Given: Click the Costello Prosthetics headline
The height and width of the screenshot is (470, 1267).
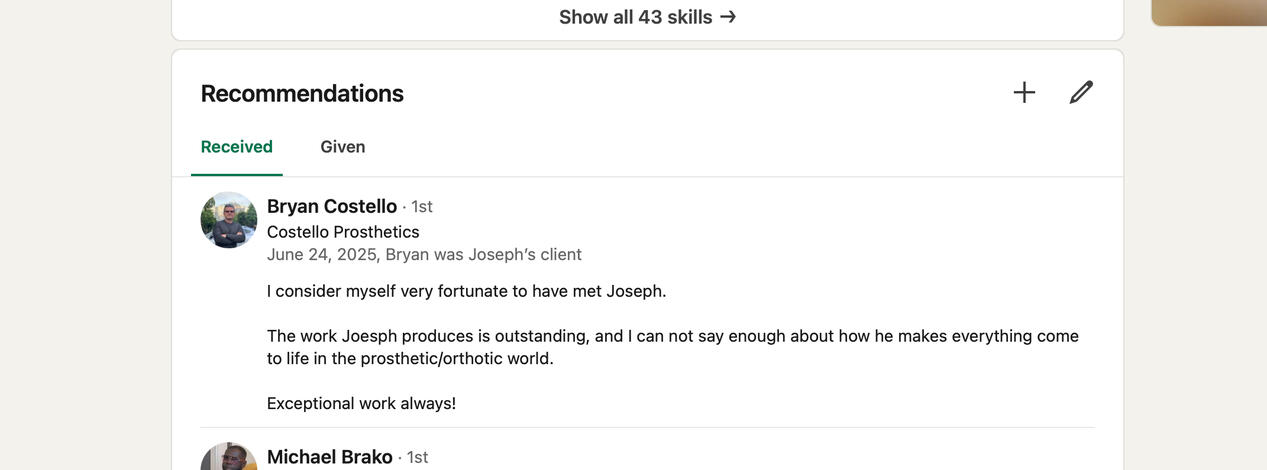Looking at the screenshot, I should click(x=343, y=232).
